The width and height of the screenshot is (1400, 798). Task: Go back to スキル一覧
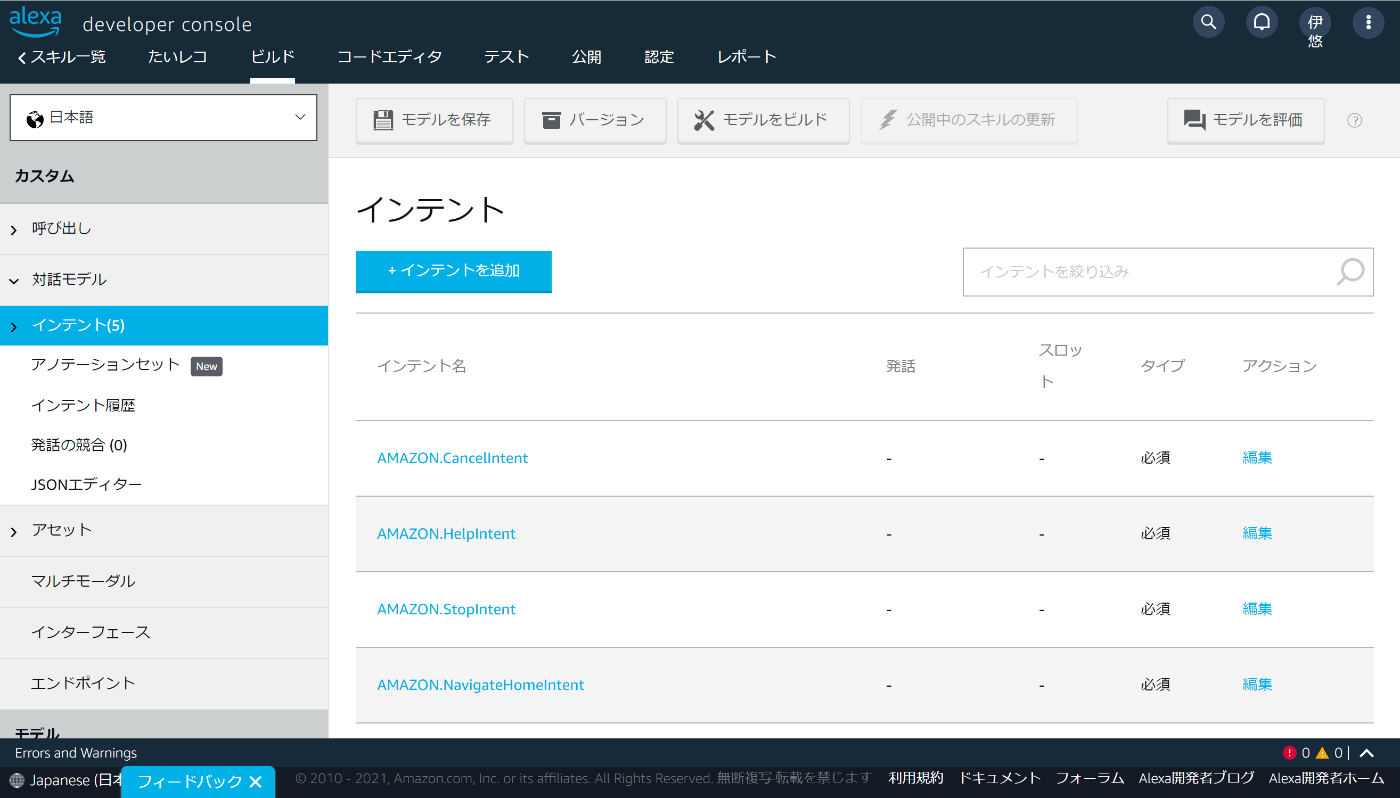61,57
